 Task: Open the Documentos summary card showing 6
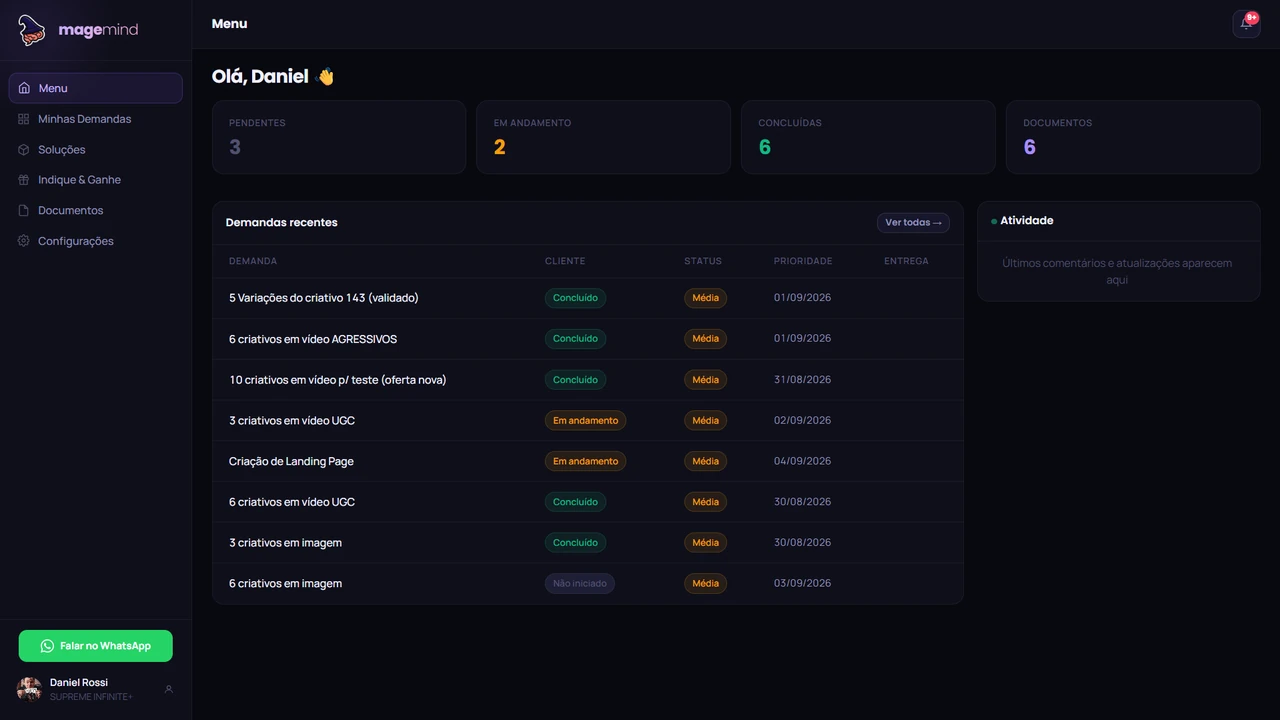pyautogui.click(x=1133, y=137)
